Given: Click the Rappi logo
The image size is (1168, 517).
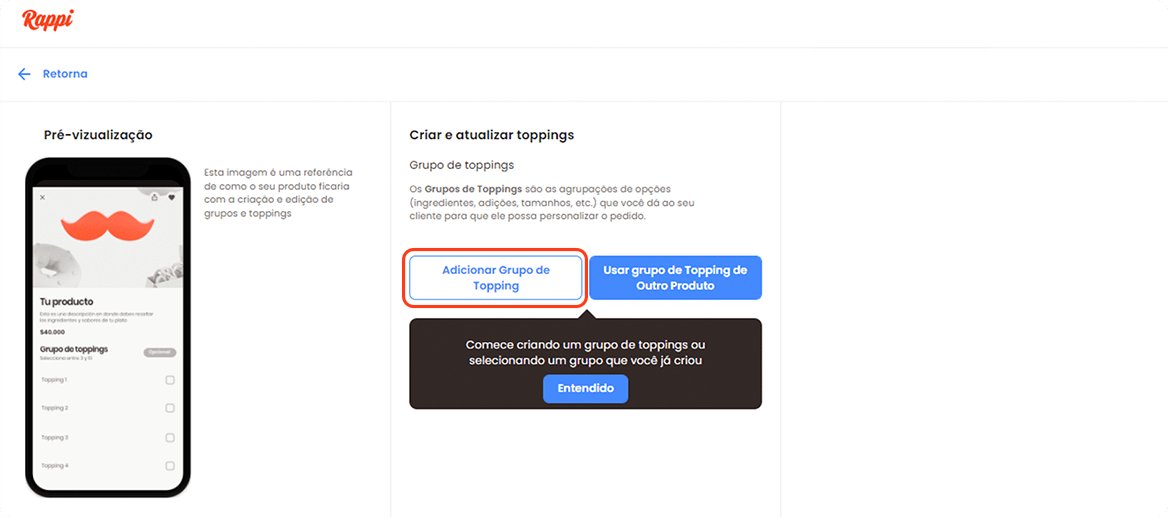Looking at the screenshot, I should (x=47, y=20).
